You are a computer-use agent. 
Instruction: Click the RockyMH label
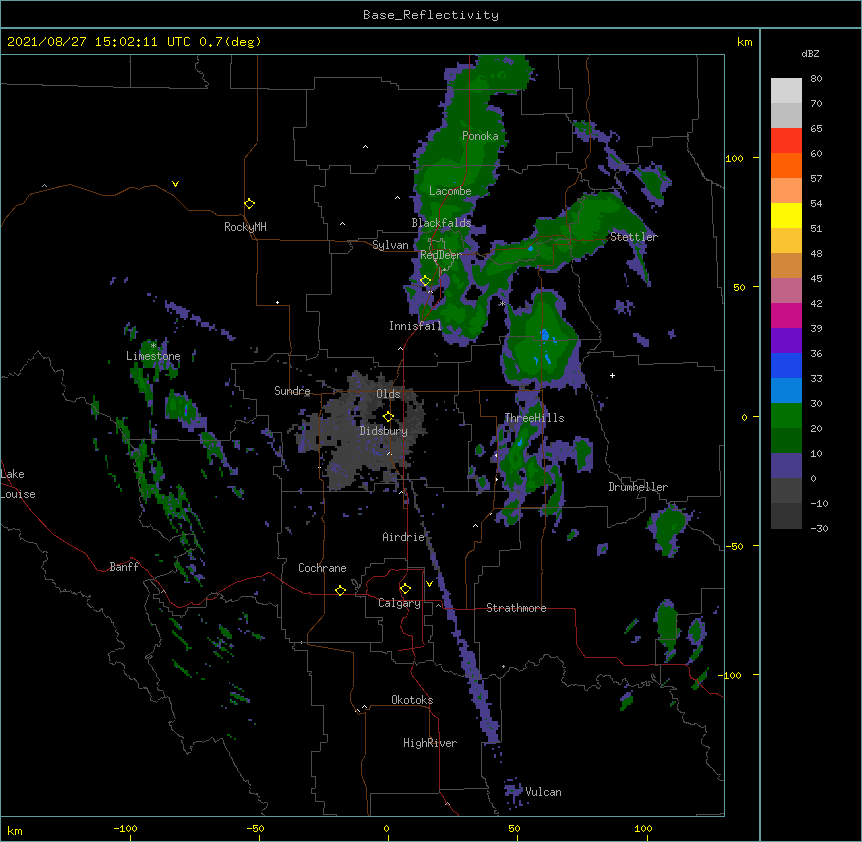pos(245,227)
